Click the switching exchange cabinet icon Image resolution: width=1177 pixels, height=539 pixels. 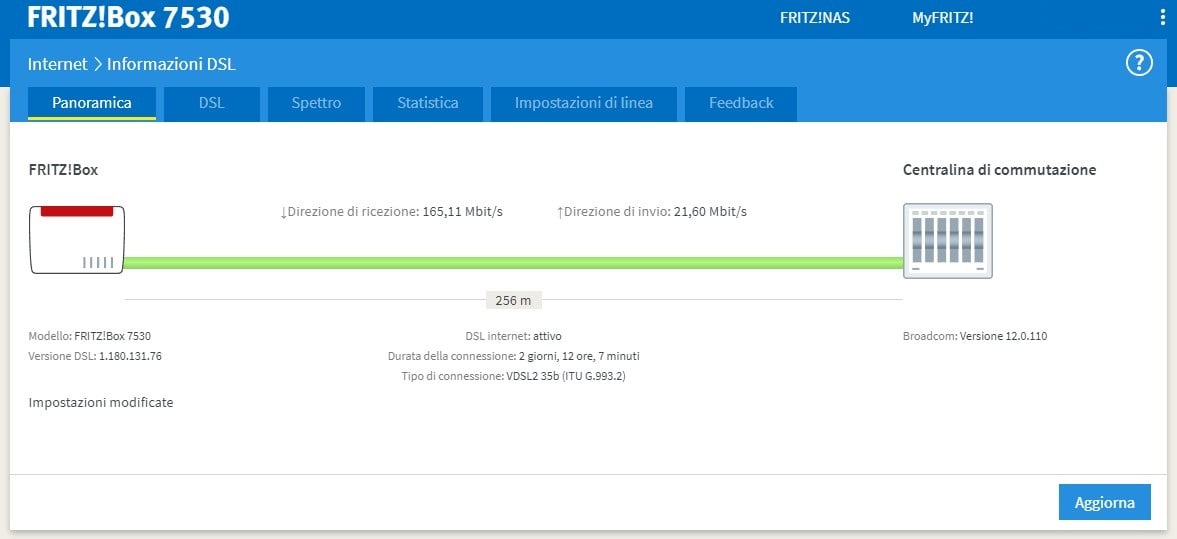click(x=947, y=241)
